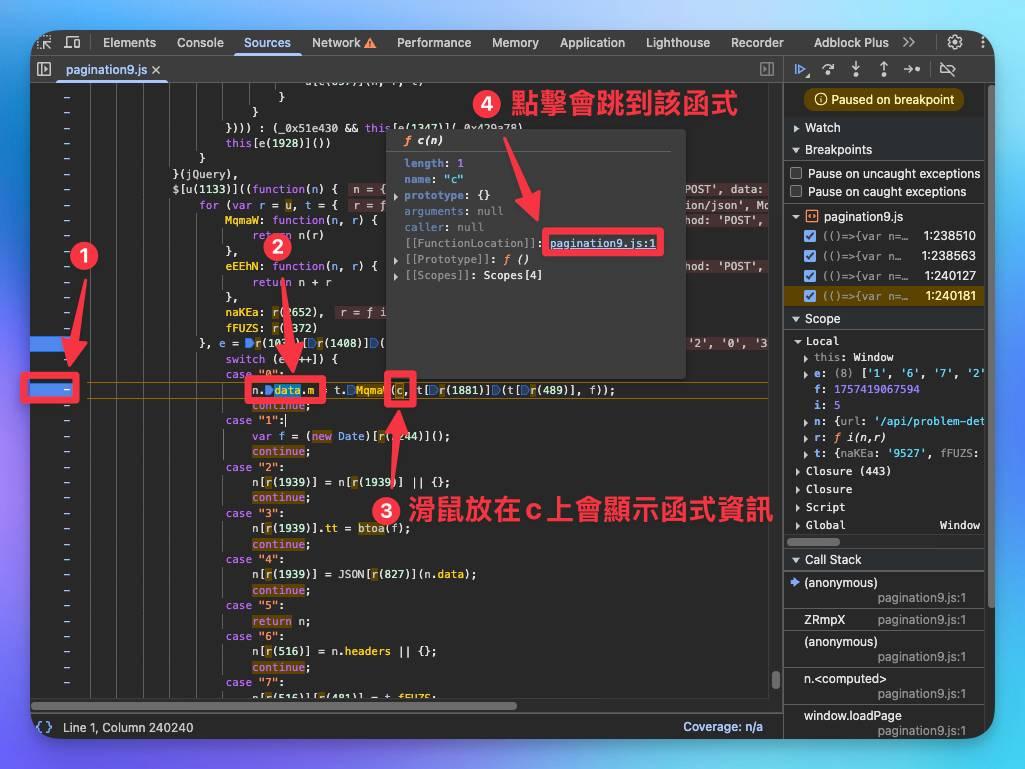Open the Performance tab

[x=434, y=43]
